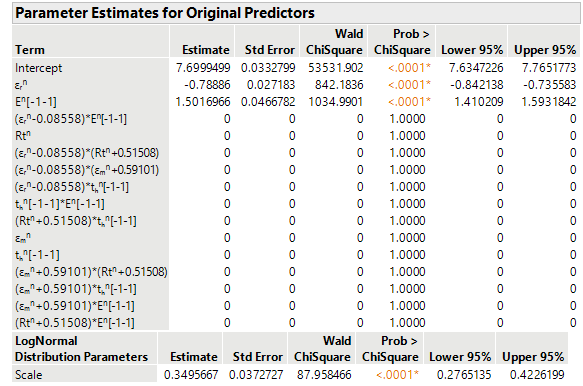Select the Scale parameter row label
The height and width of the screenshot is (386, 583).
[x=28, y=374]
